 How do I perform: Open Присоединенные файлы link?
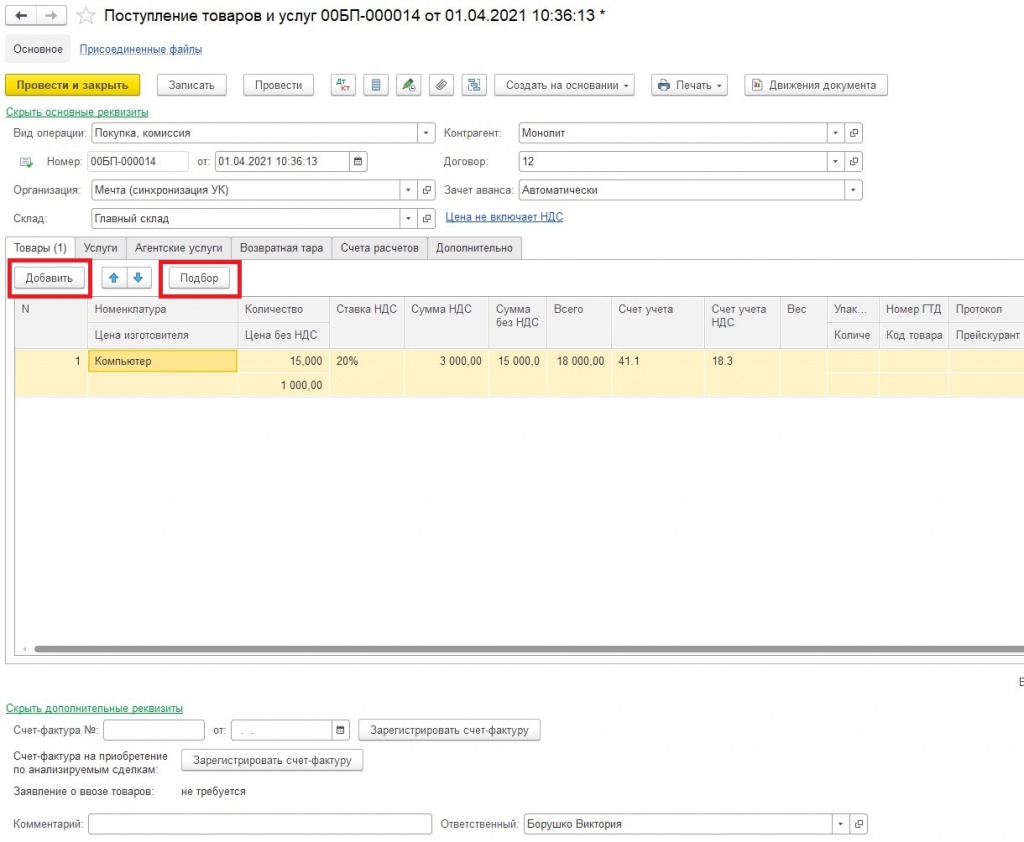tap(140, 49)
